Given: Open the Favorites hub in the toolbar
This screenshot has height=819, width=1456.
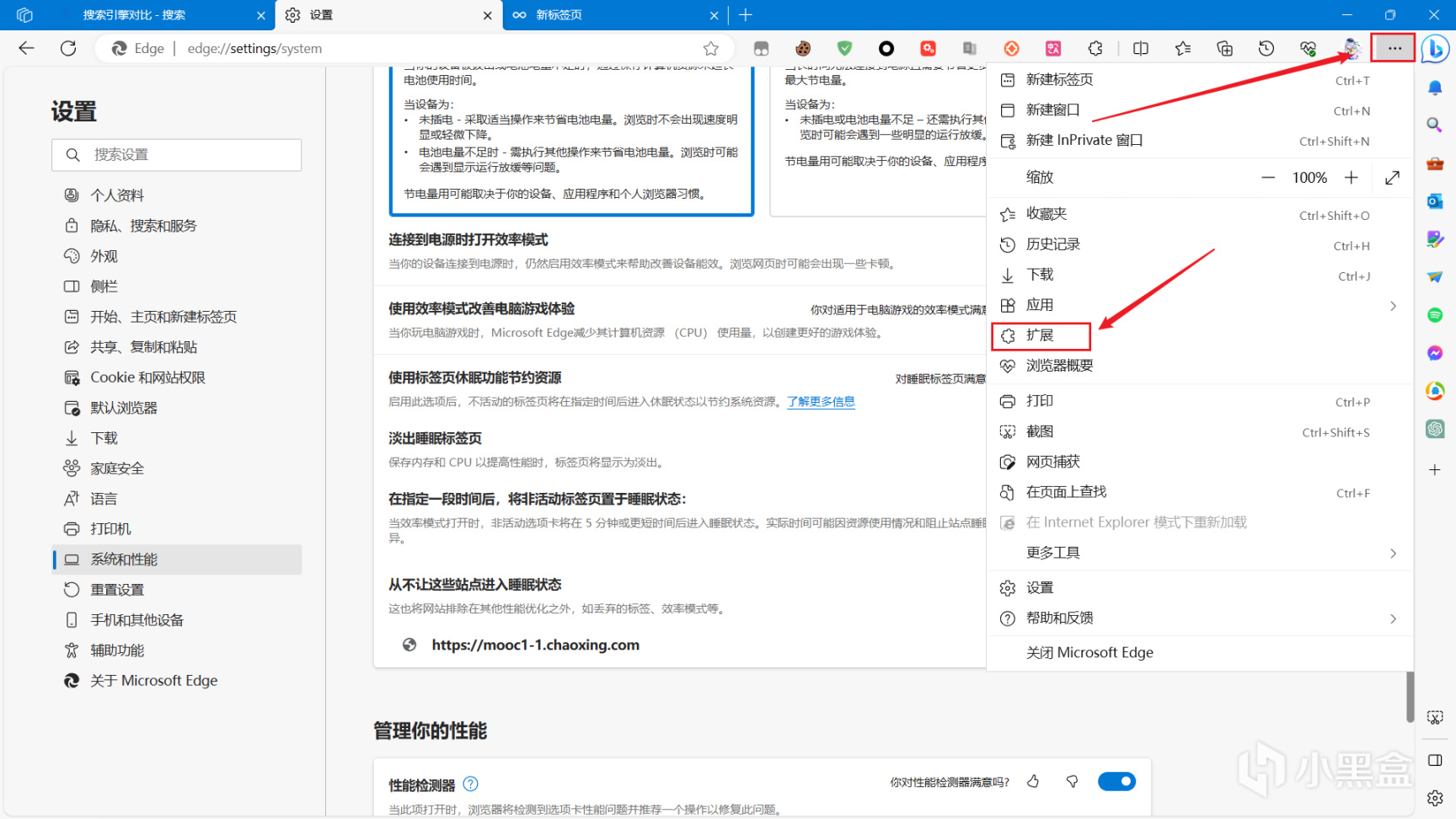Looking at the screenshot, I should pyautogui.click(x=1183, y=49).
